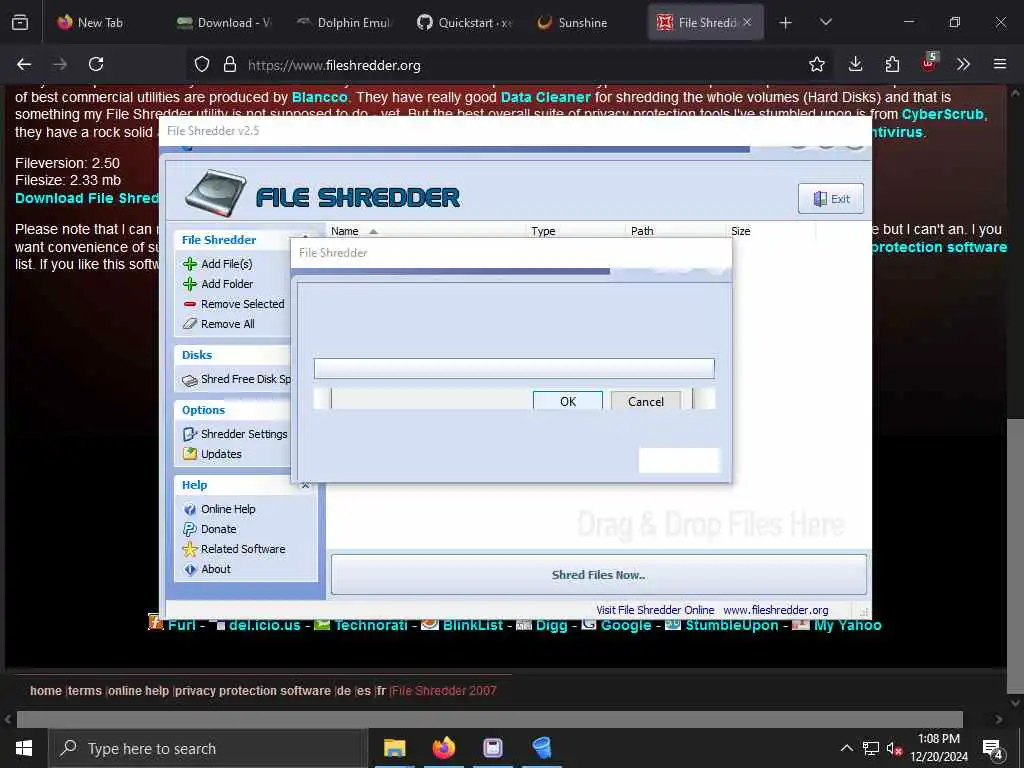Open the notification center icon
This screenshot has height=768, width=1024.
point(992,750)
